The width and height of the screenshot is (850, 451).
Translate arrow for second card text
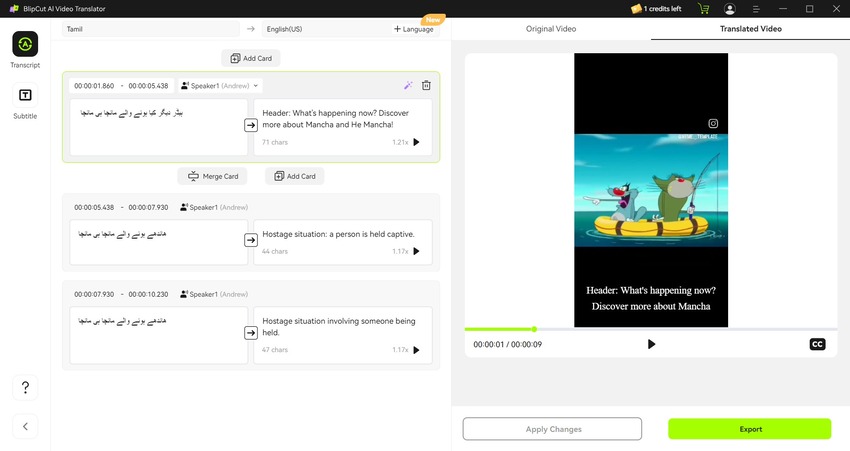[251, 240]
